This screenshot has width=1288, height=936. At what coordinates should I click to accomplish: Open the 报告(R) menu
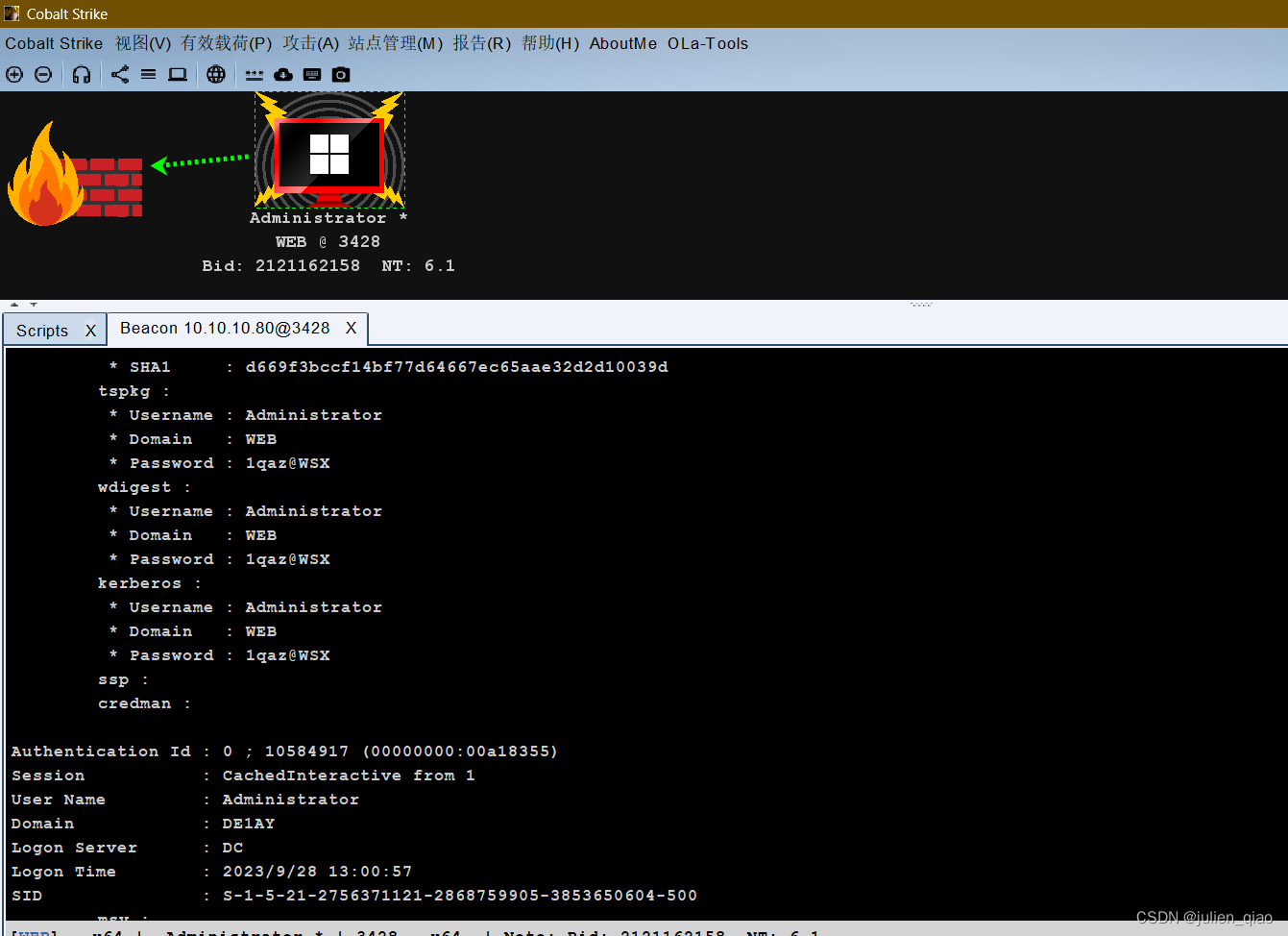(482, 43)
